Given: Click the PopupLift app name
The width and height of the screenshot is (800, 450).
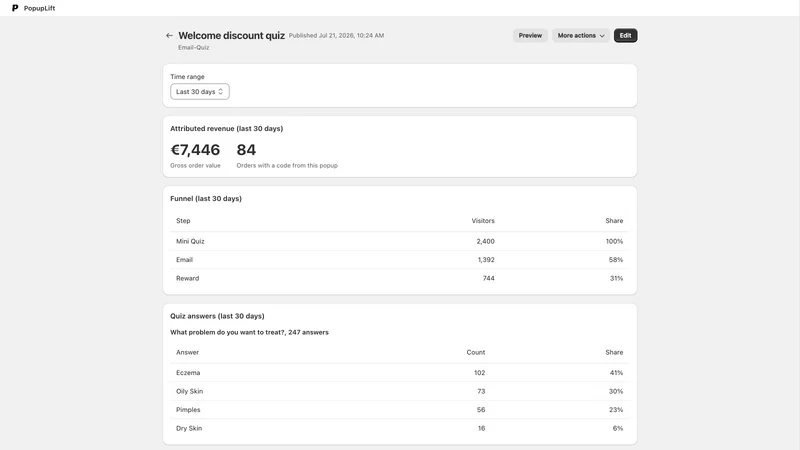Looking at the screenshot, I should (x=39, y=8).
